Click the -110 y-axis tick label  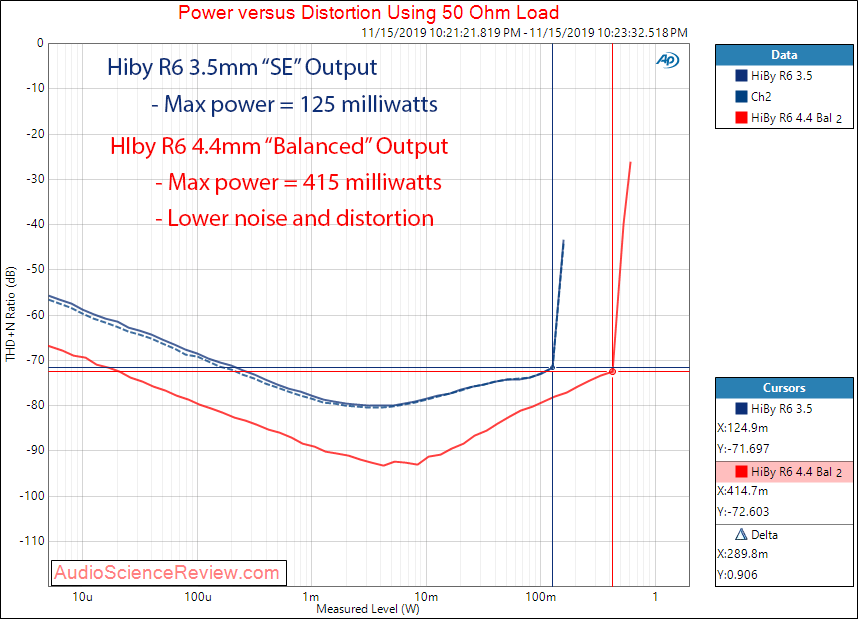tap(32, 541)
